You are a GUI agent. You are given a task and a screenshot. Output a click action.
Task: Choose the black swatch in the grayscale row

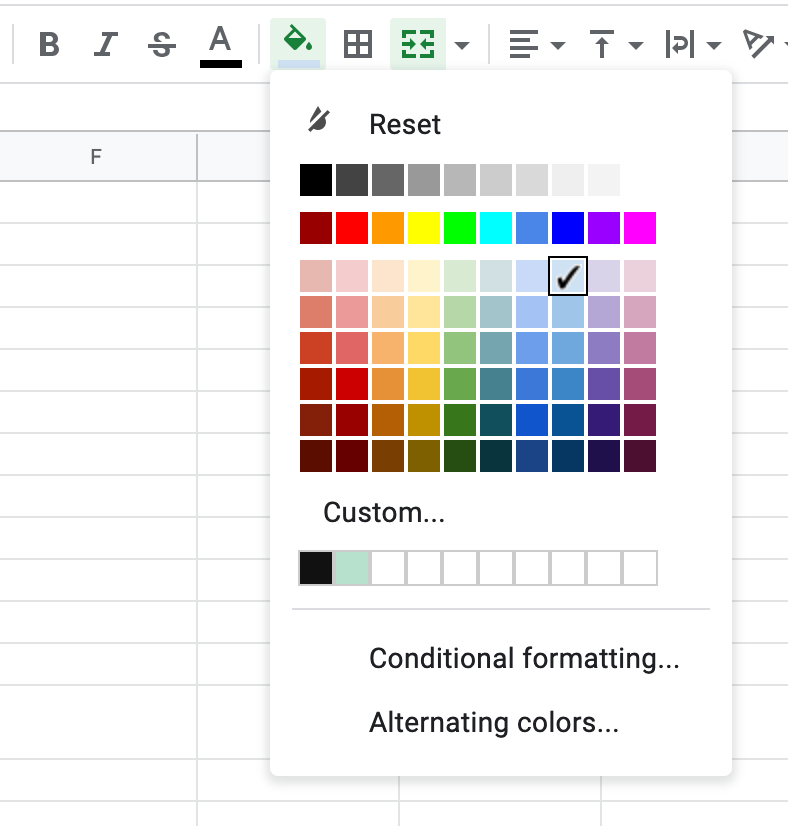pos(316,180)
